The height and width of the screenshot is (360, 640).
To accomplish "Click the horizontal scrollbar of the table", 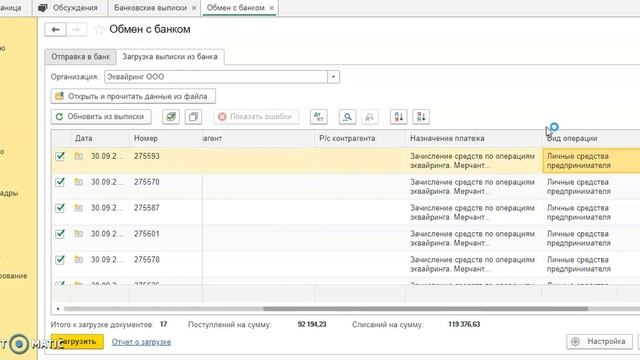I will tap(425, 309).
